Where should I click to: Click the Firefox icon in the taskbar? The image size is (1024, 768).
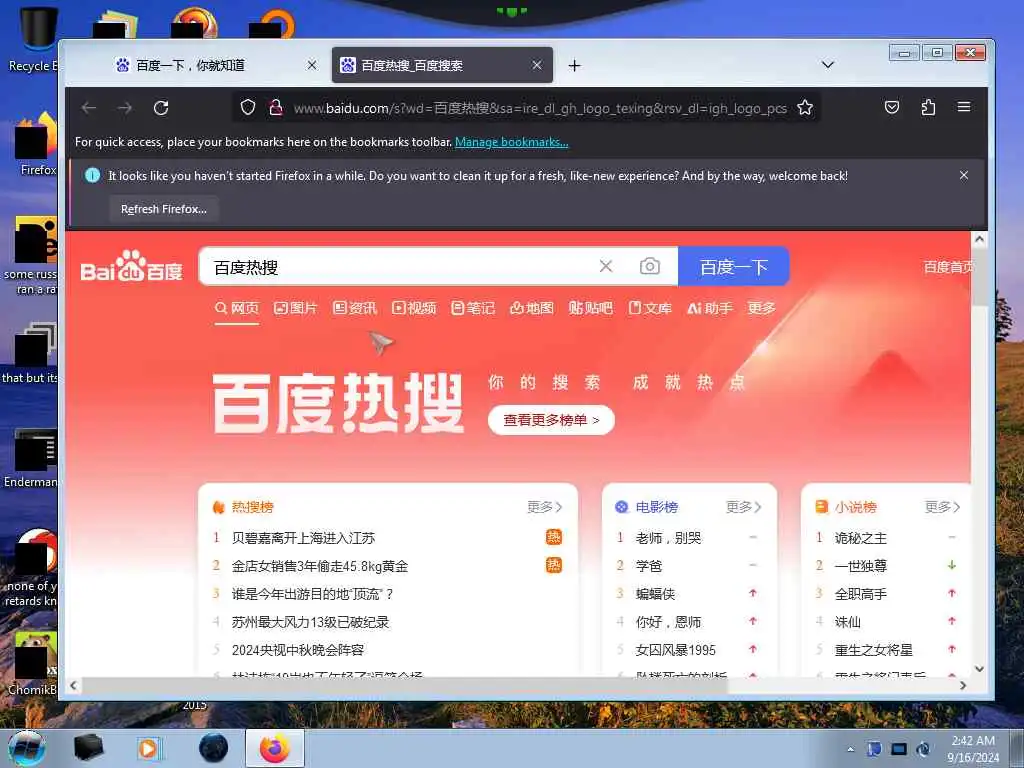click(x=274, y=748)
